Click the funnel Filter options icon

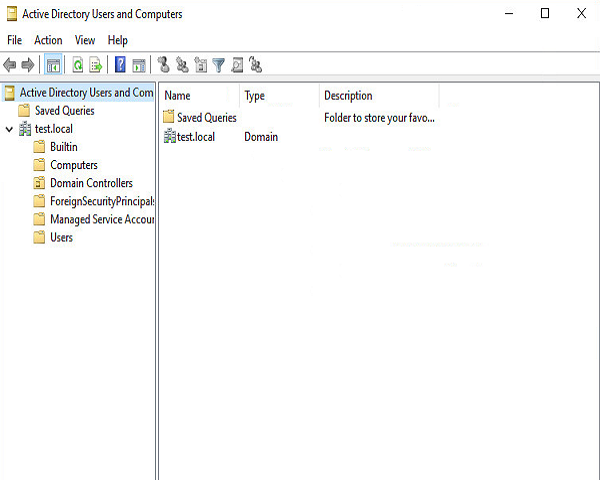click(218, 65)
